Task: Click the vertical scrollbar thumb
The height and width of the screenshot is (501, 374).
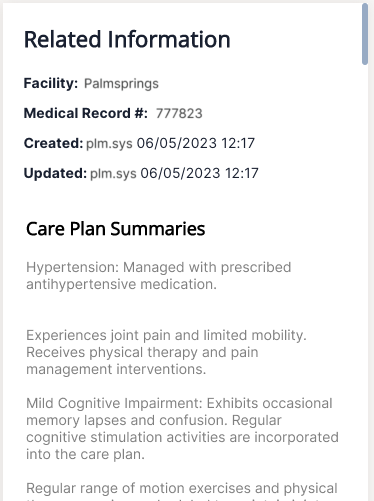Action: click(x=365, y=34)
